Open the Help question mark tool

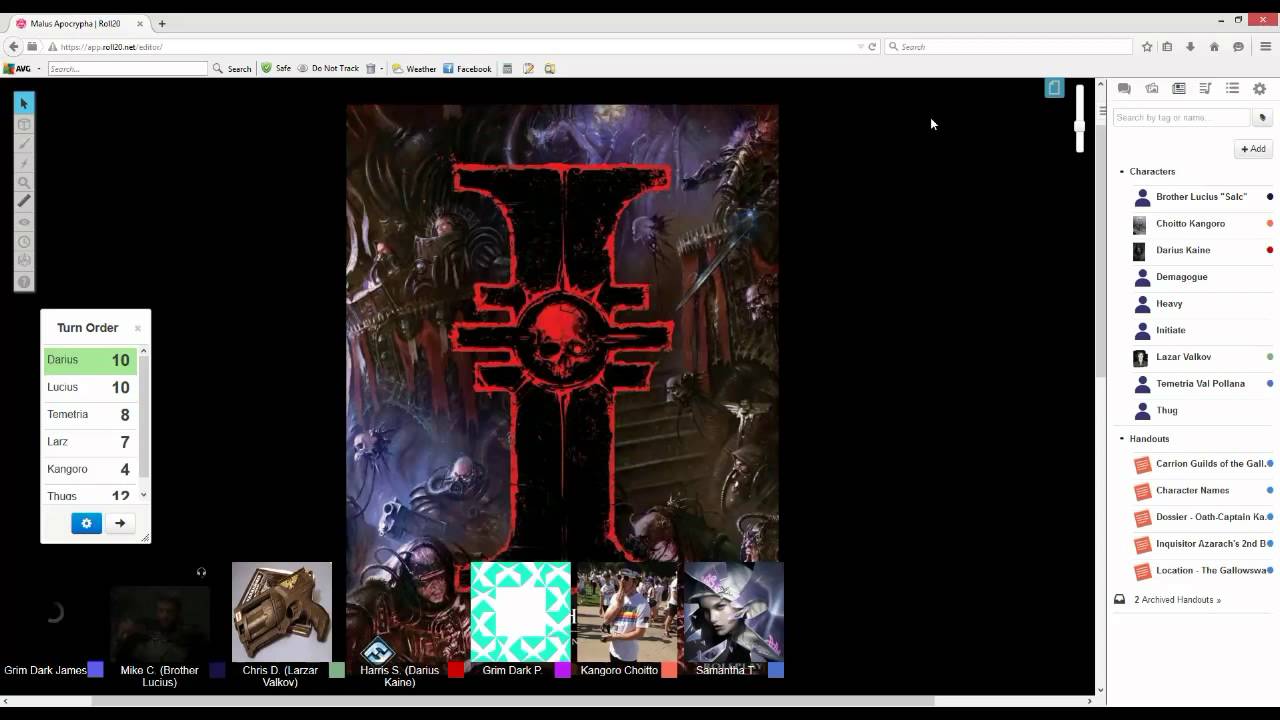(x=24, y=281)
